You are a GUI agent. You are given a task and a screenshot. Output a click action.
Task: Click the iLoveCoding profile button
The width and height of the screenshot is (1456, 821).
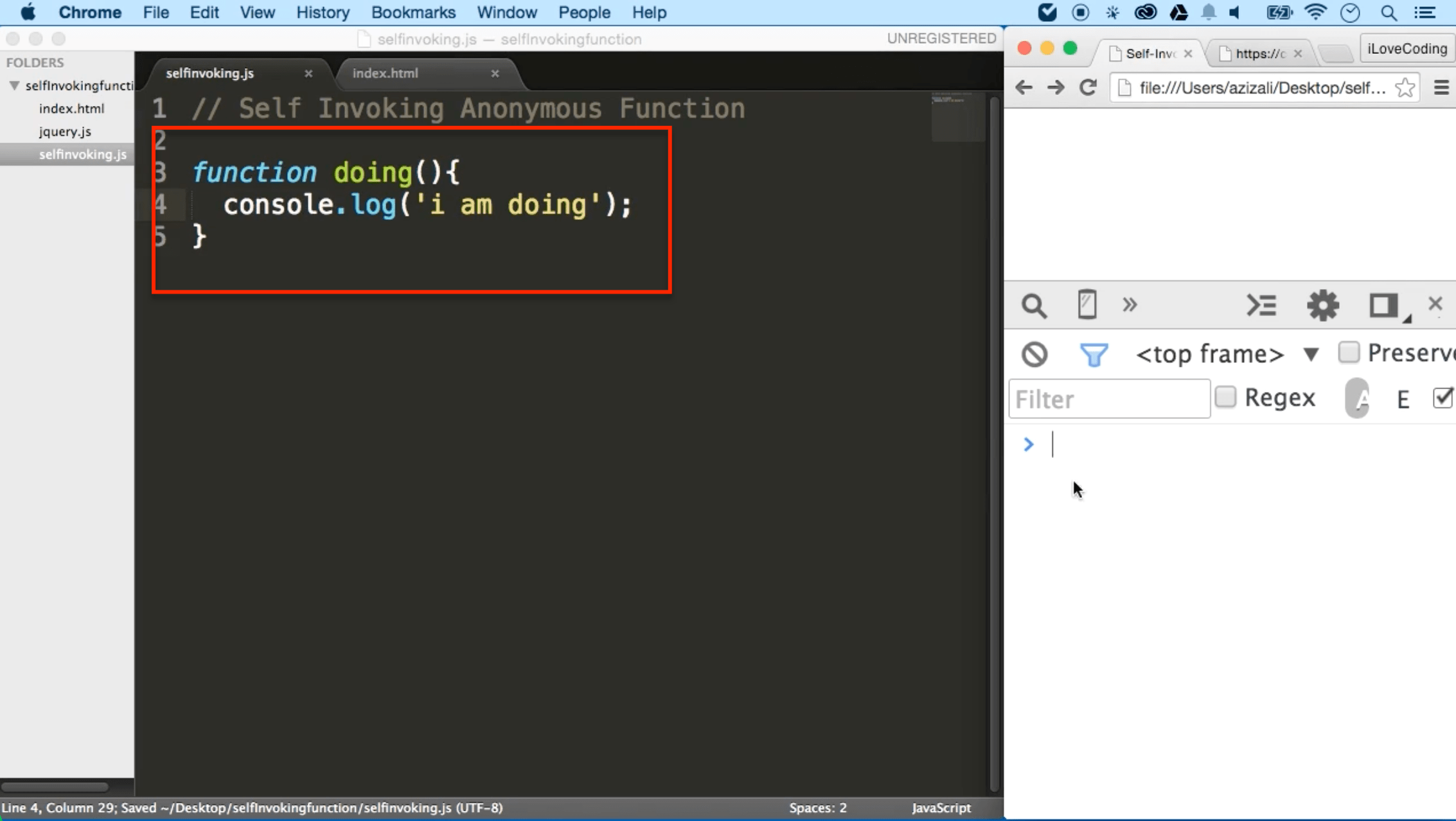click(x=1407, y=49)
